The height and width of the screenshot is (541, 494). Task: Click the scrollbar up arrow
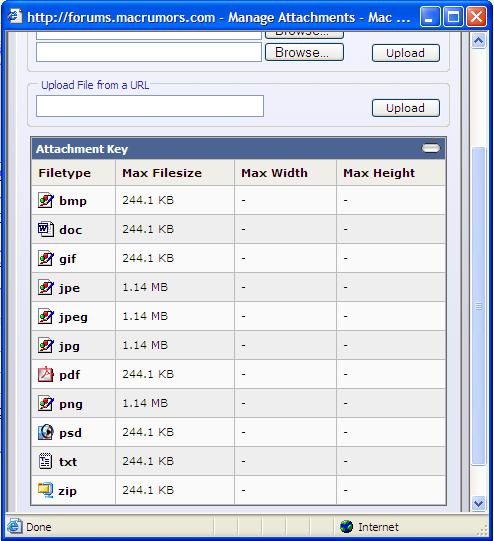coord(478,41)
